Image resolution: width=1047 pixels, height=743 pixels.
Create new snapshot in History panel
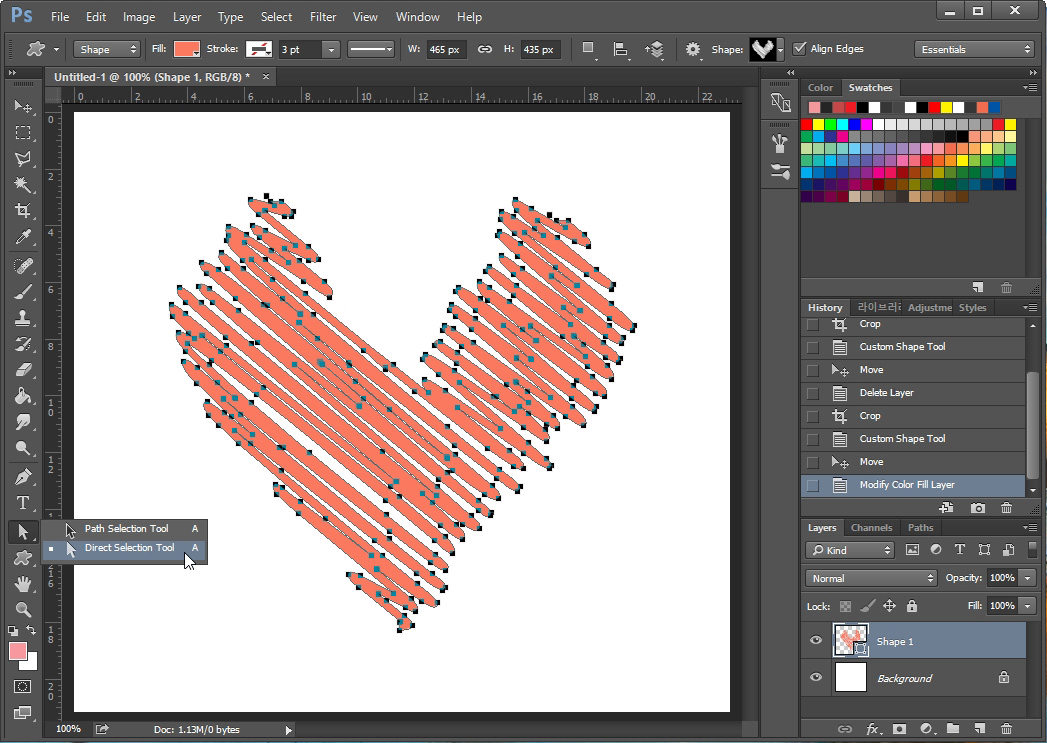(978, 508)
